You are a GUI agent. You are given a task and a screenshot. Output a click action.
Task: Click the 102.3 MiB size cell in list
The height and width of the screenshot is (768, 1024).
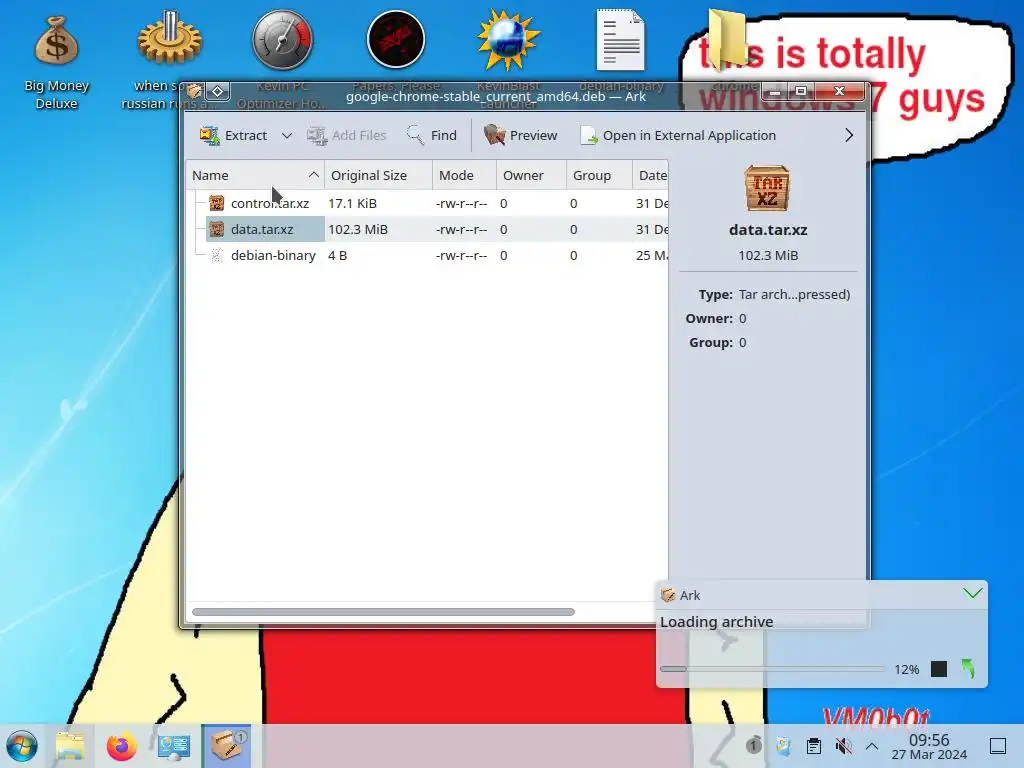(x=358, y=229)
